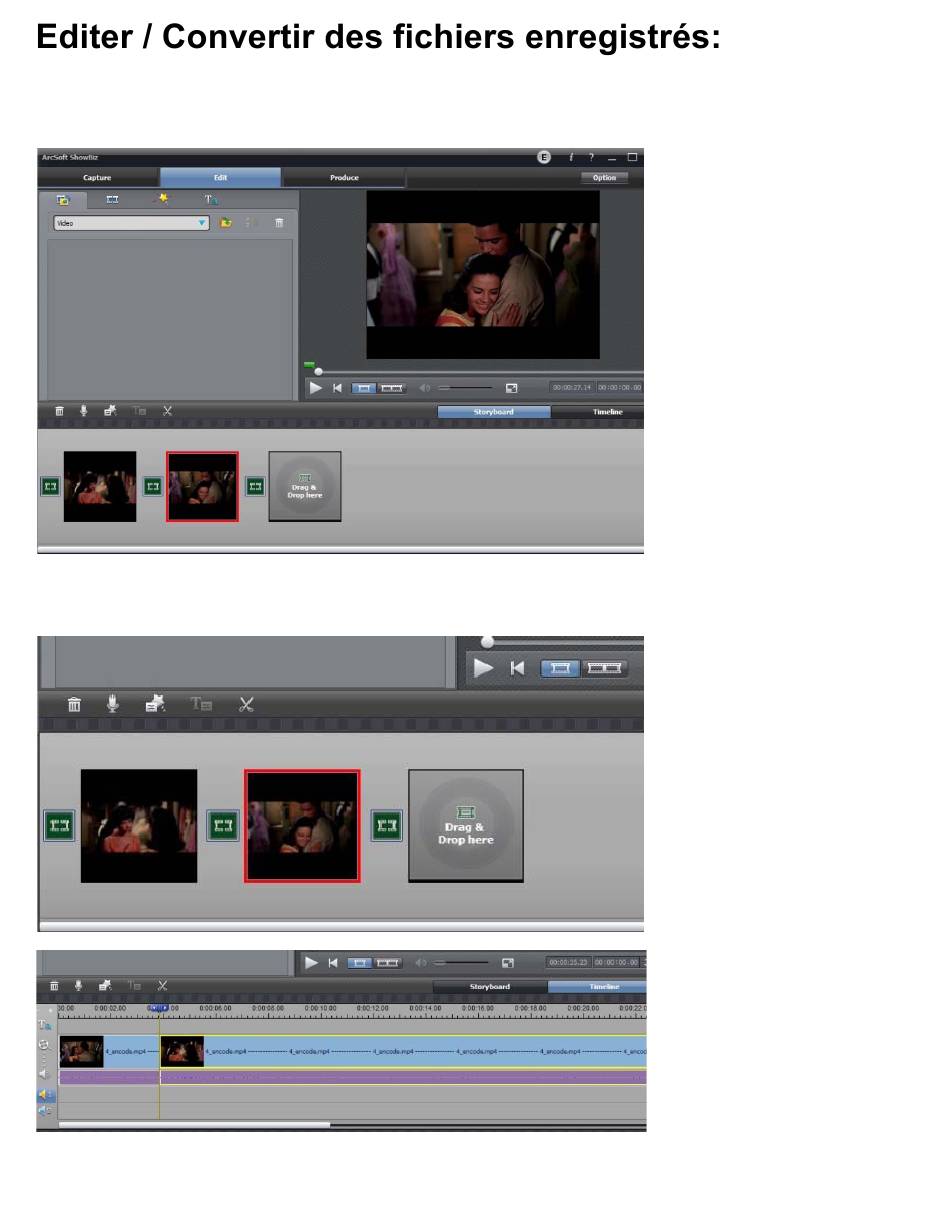Viewport: 950px width, 1223px height.
Task: Click 'Drag & Drop here' slot in first screenshot
Action: 305,486
